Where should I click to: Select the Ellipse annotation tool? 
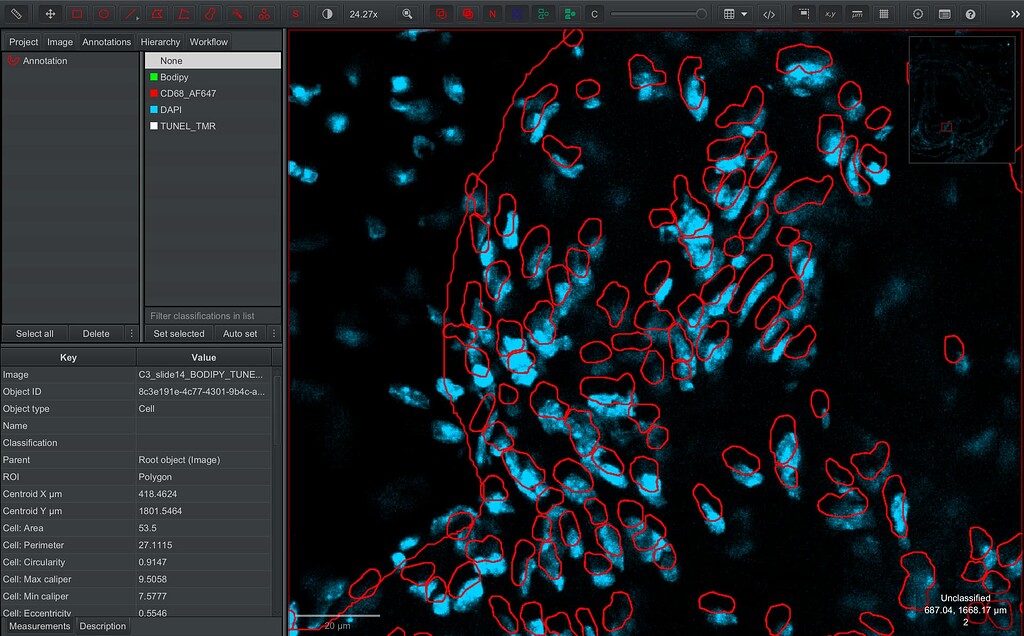click(102, 14)
